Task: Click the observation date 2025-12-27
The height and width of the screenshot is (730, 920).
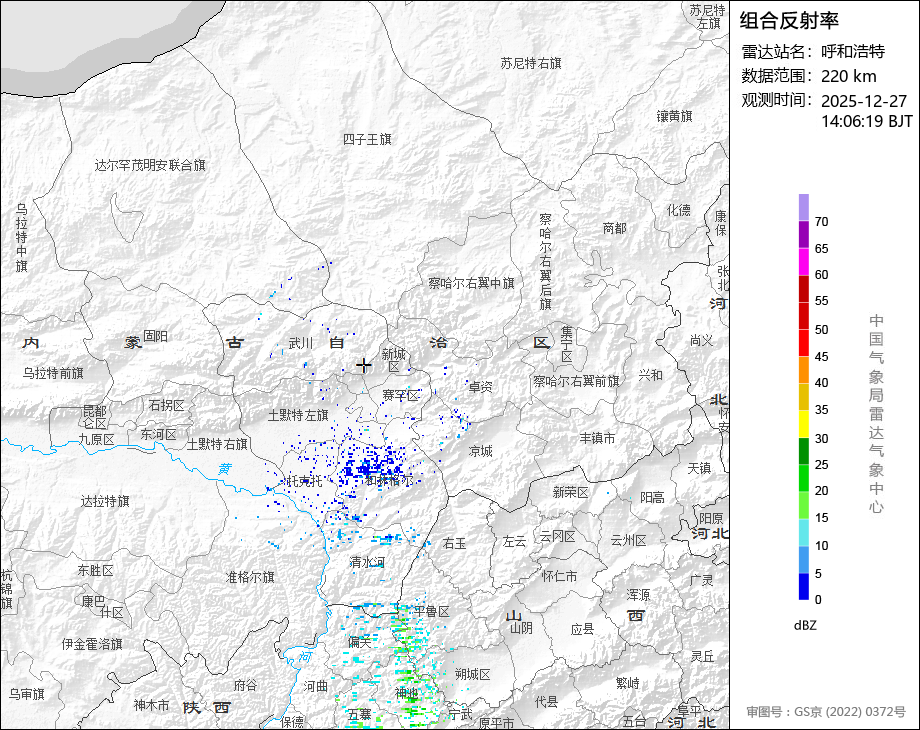Action: pos(864,101)
